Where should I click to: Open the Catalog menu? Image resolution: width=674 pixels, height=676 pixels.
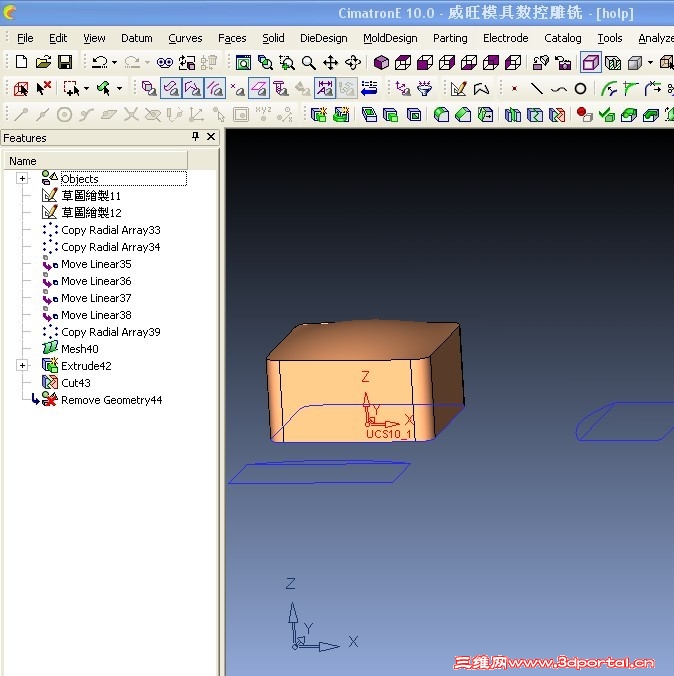coord(563,38)
